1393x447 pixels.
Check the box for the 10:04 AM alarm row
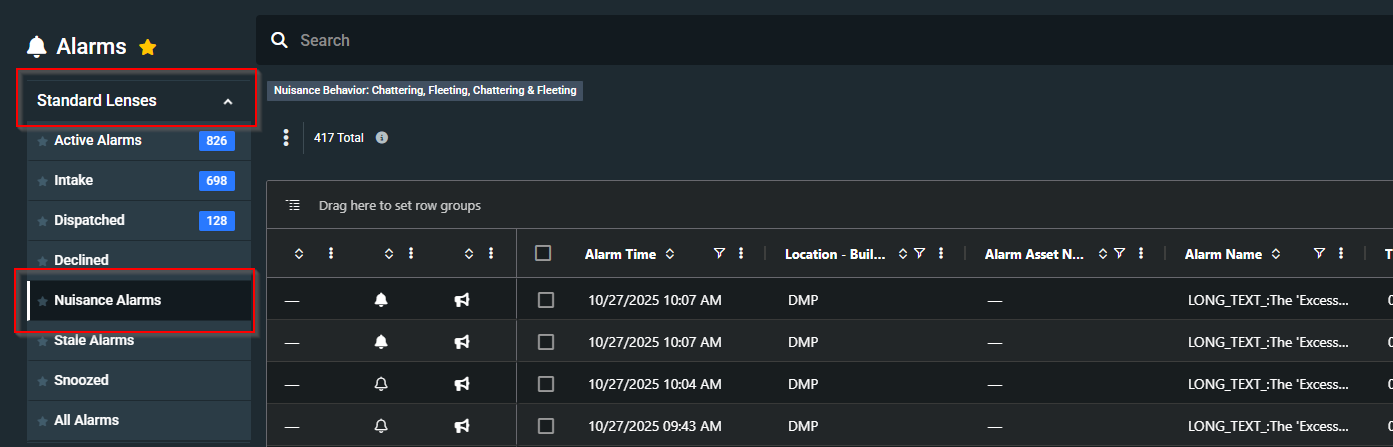click(x=545, y=384)
